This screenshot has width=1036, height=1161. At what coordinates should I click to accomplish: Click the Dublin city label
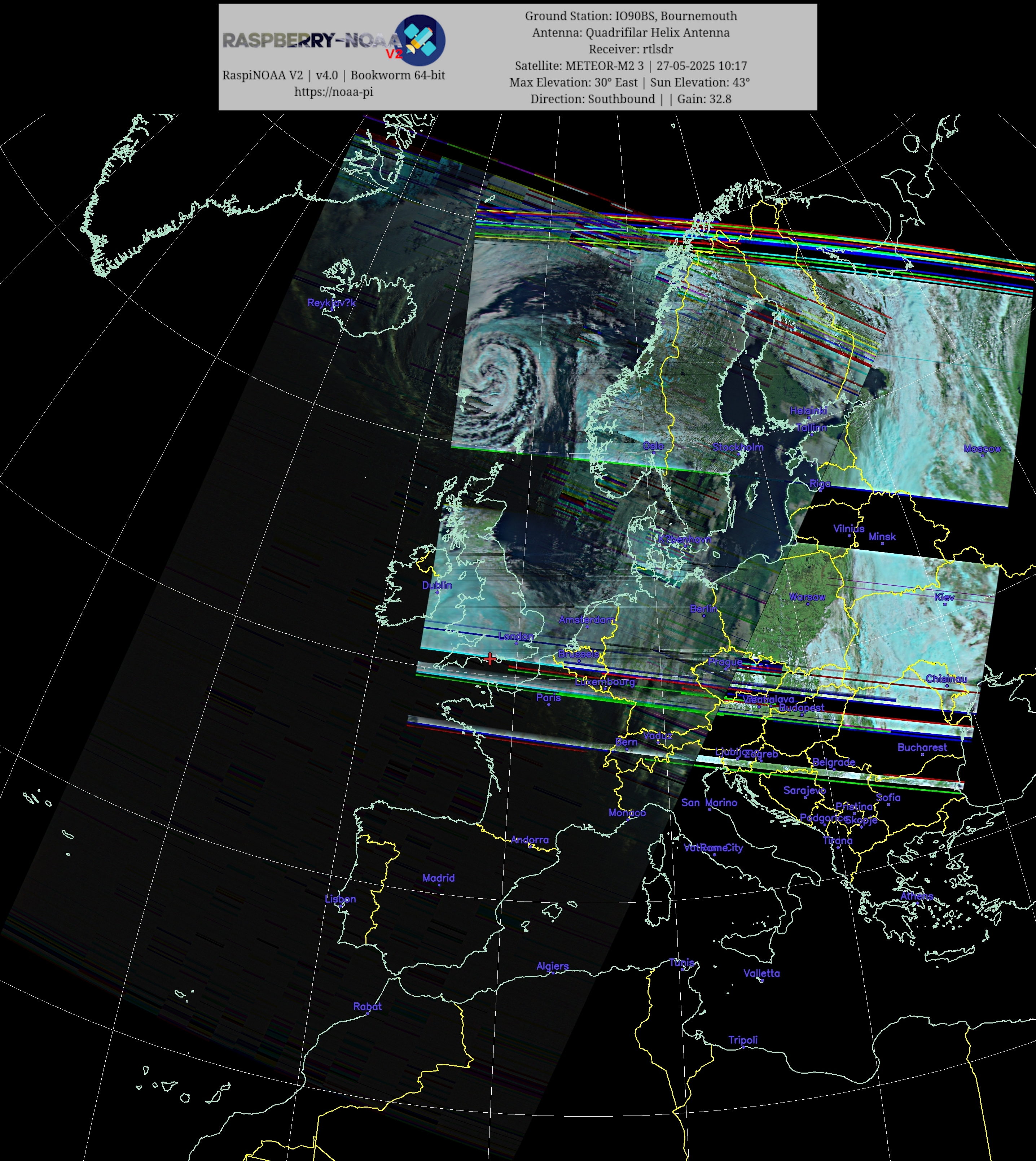point(436,585)
